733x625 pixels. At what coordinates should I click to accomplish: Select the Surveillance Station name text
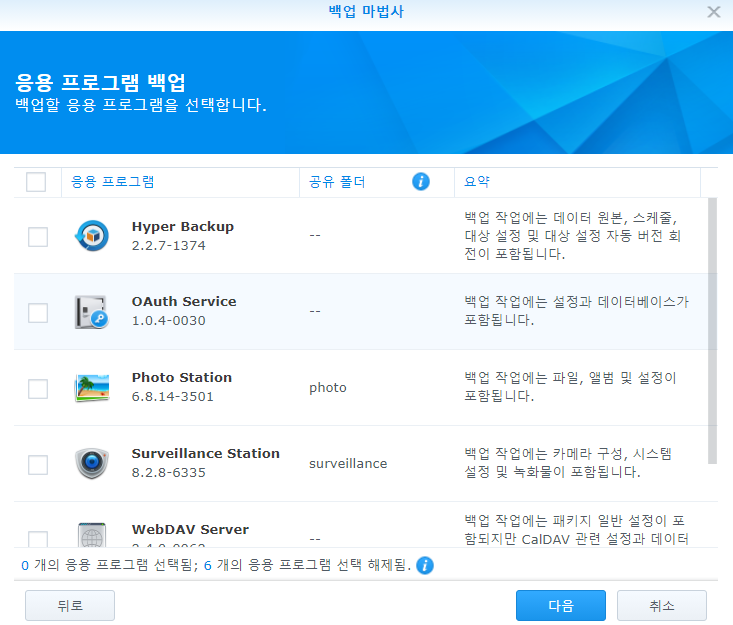[206, 453]
